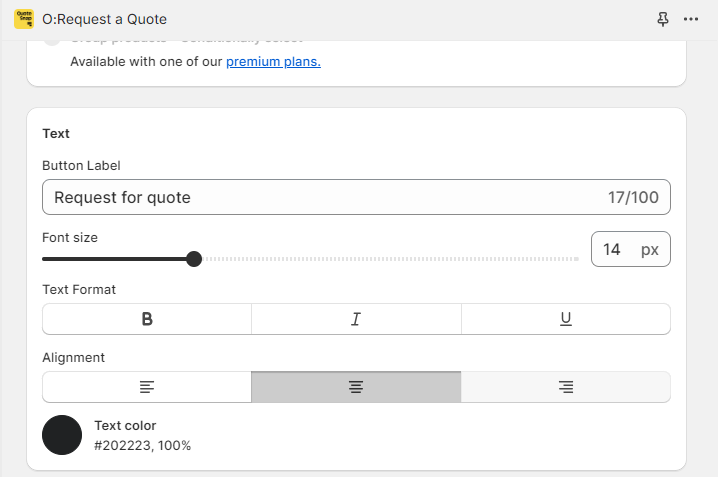Toggle bold text format
Viewport: 718px width, 477px height.
(x=147, y=319)
